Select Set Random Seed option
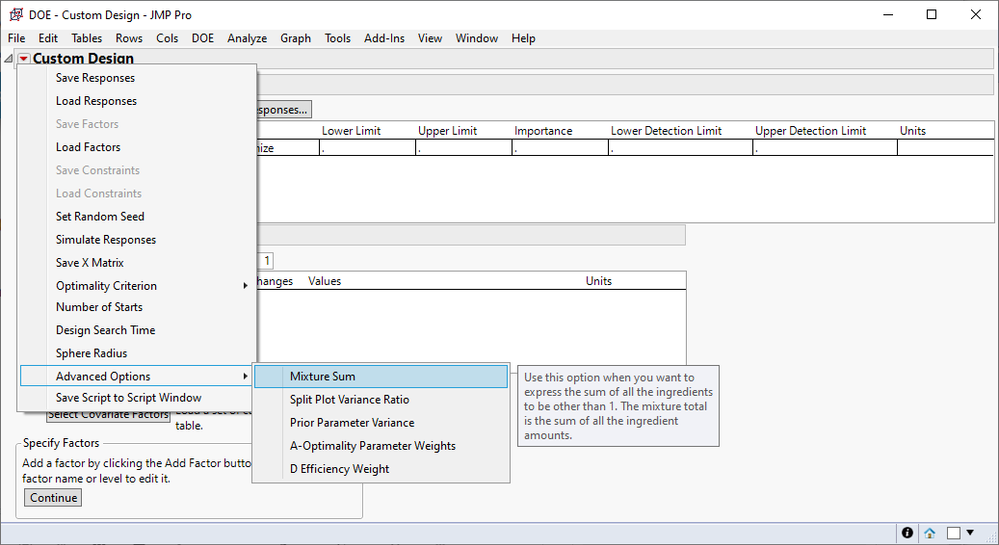This screenshot has height=545, width=999. coord(138,217)
